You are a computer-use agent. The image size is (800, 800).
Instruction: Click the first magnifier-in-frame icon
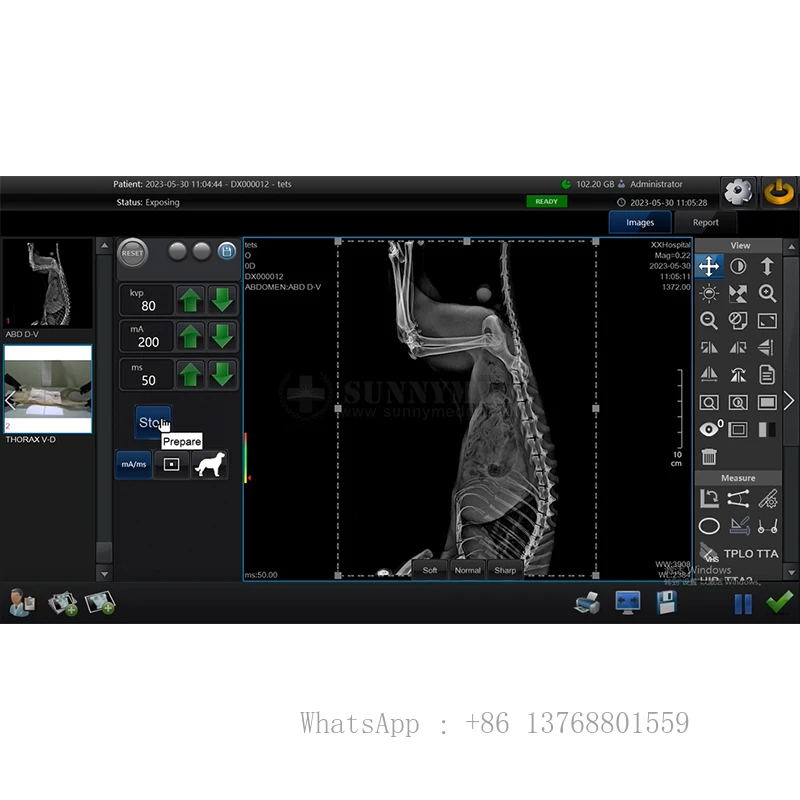coord(709,403)
